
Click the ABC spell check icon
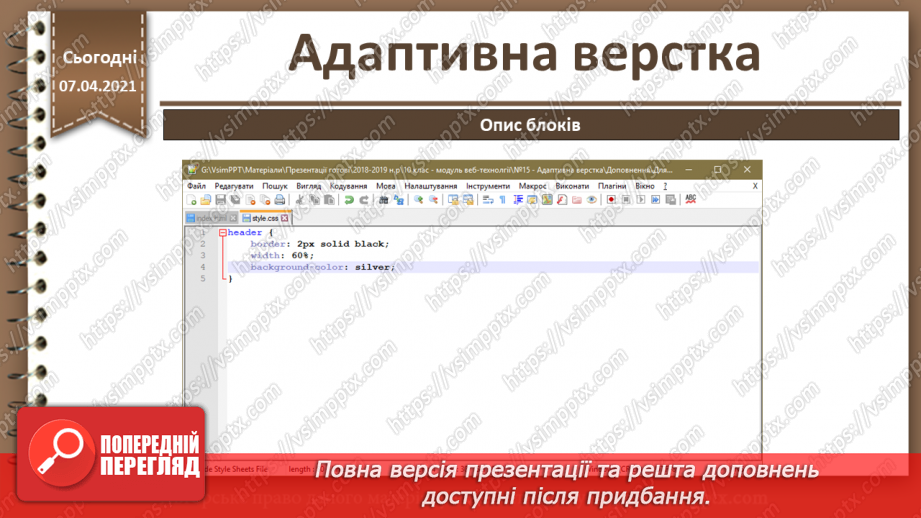tap(691, 200)
